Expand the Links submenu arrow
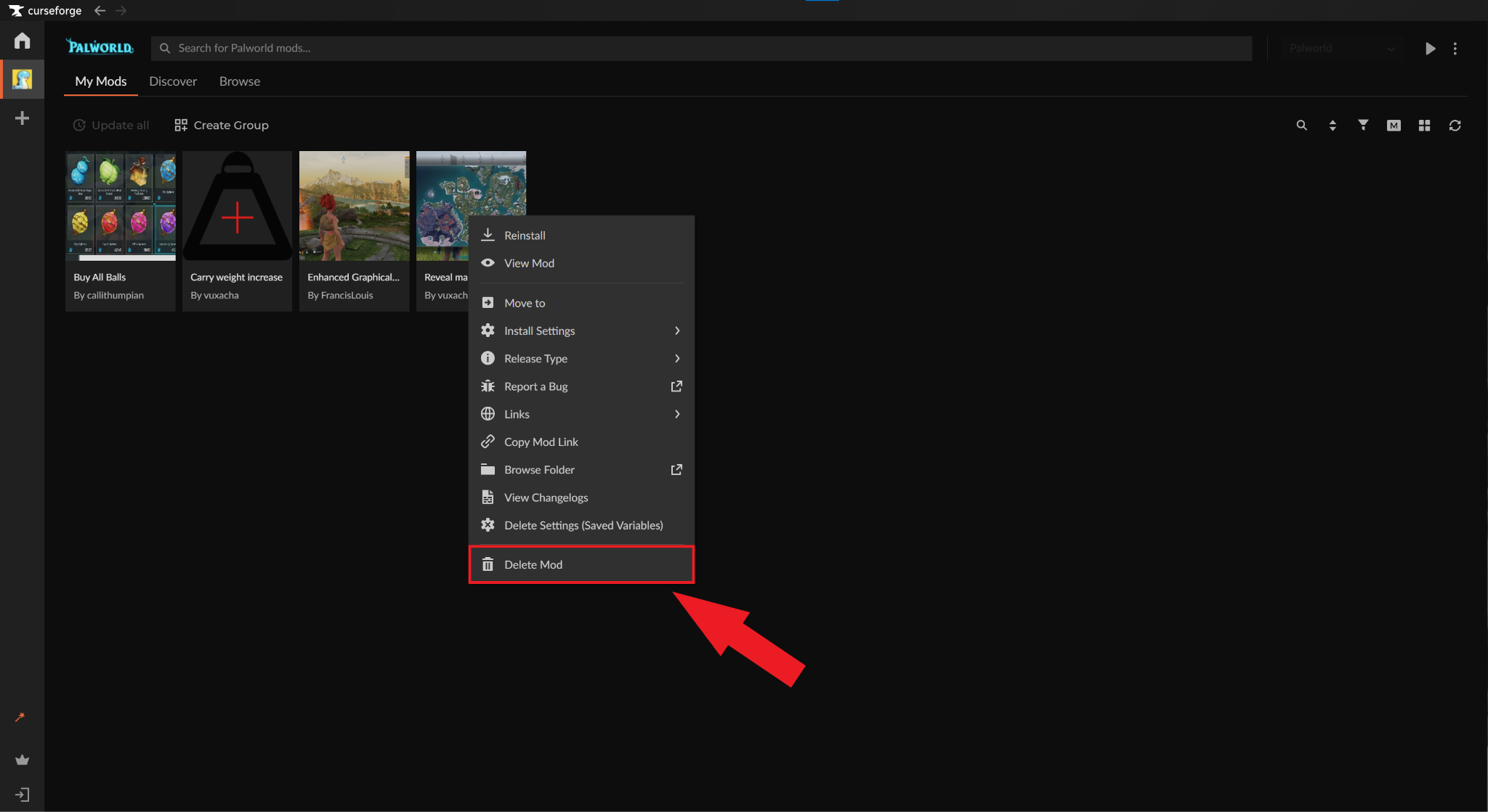Screen dimensions: 1488x812 677,414
